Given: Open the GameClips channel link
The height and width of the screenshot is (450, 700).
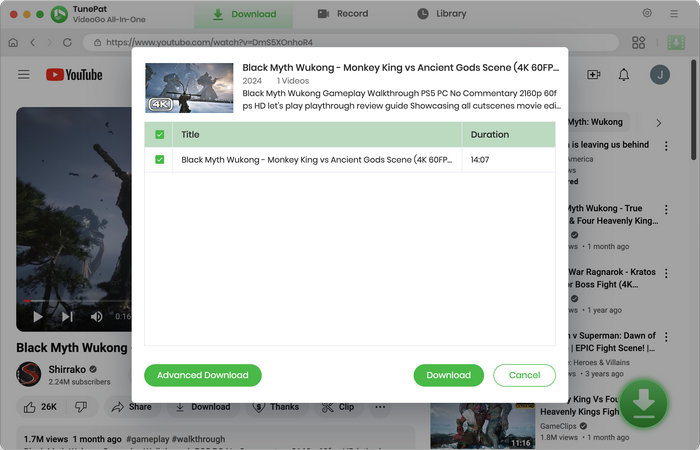Looking at the screenshot, I should (x=558, y=426).
